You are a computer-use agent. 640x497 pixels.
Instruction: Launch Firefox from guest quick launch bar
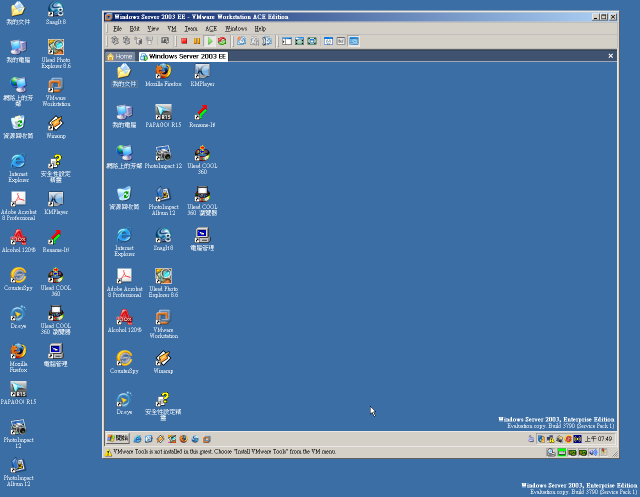click(x=184, y=439)
